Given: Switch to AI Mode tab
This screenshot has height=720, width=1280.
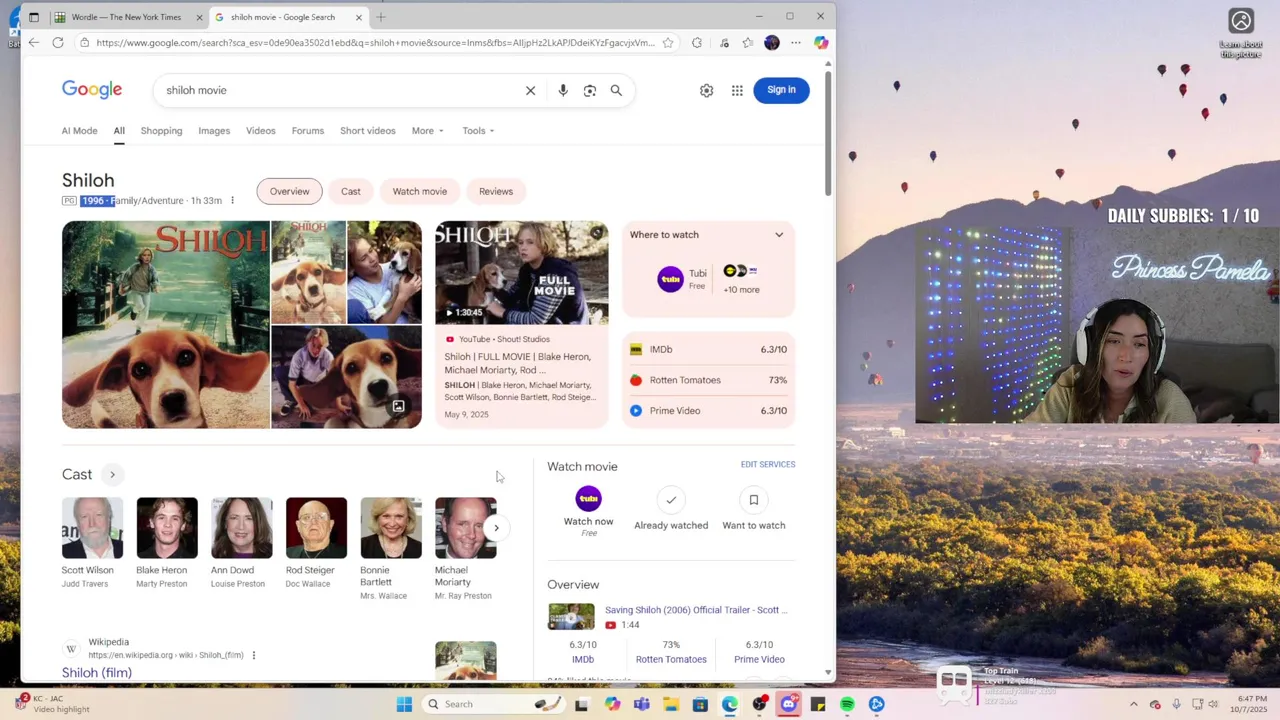Looking at the screenshot, I should 79,131.
